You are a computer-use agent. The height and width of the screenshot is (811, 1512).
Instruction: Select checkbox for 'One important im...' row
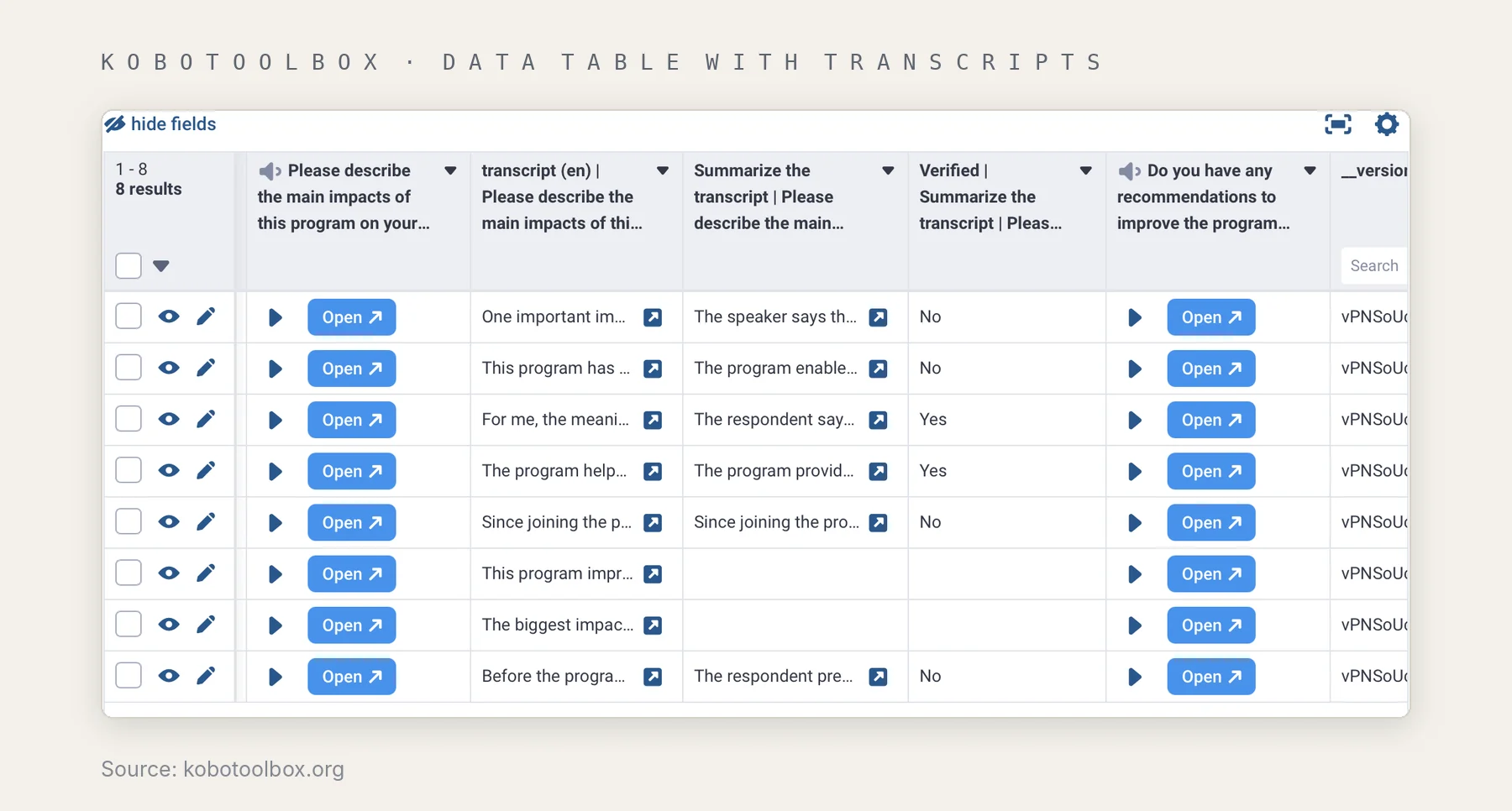pos(129,317)
